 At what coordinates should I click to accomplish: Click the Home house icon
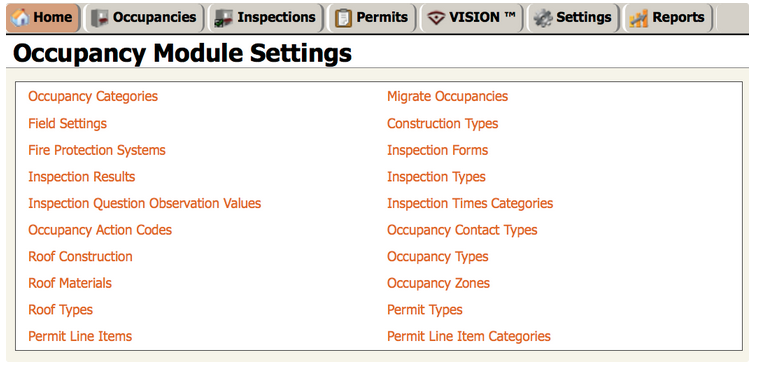point(20,18)
